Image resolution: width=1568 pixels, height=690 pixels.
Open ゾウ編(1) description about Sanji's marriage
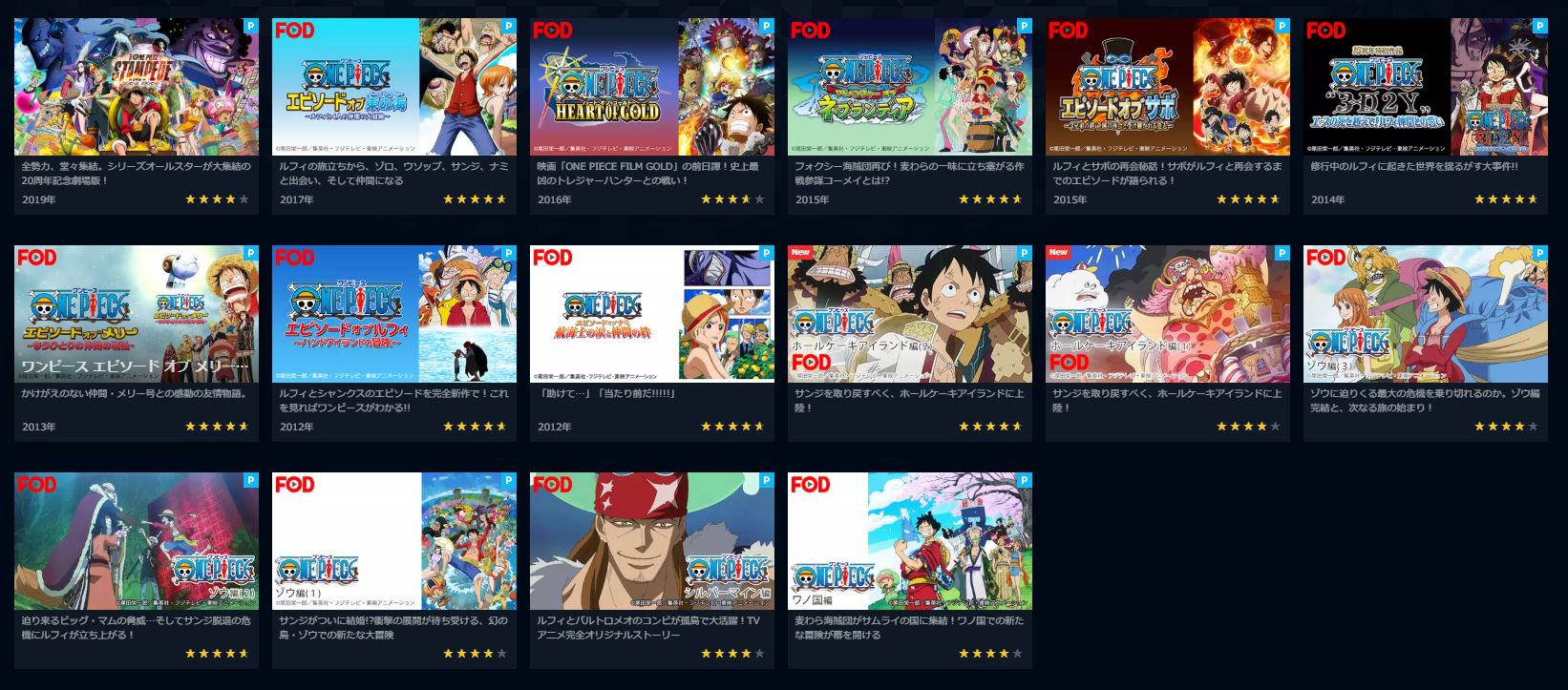(393, 627)
